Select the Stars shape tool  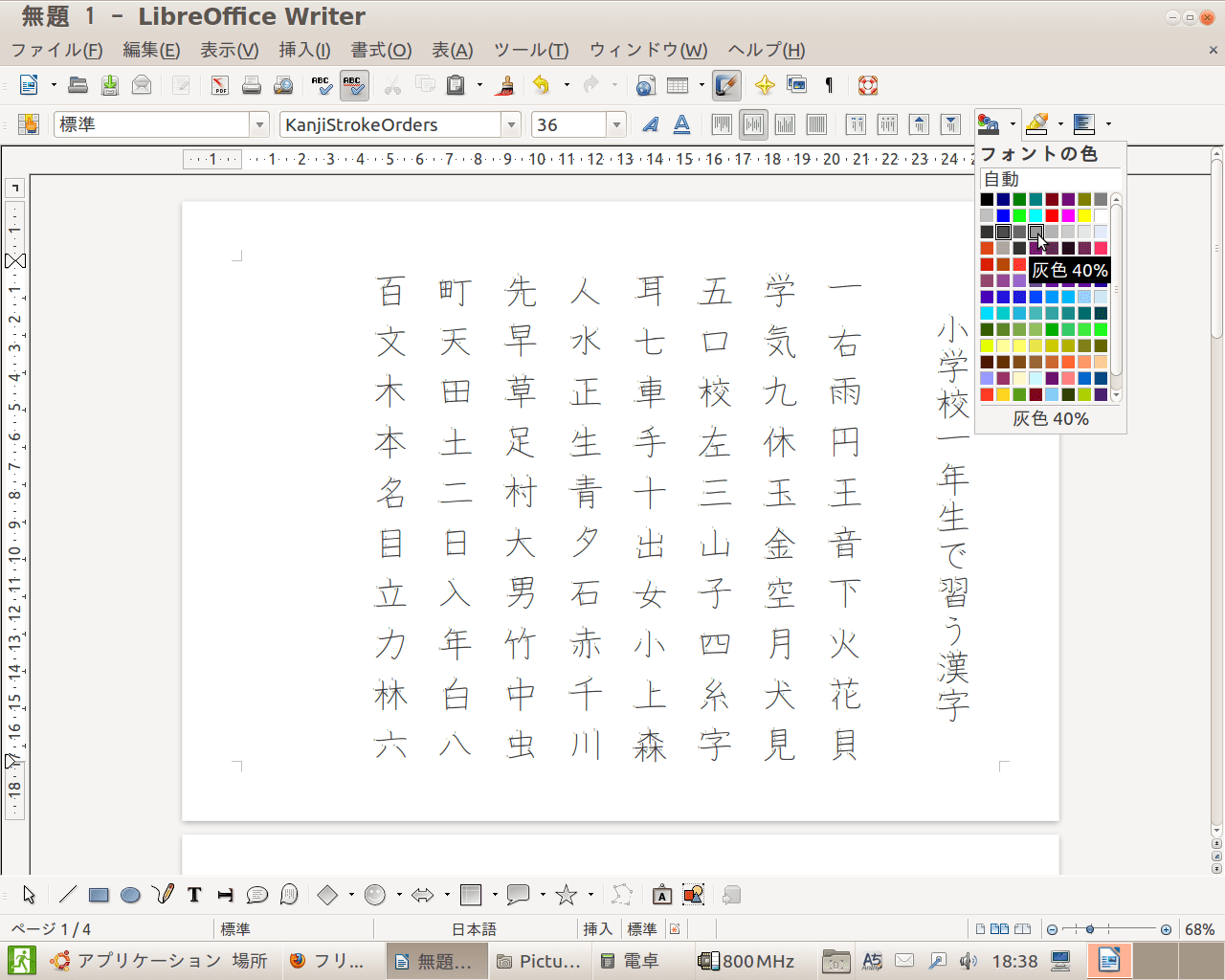click(x=567, y=895)
